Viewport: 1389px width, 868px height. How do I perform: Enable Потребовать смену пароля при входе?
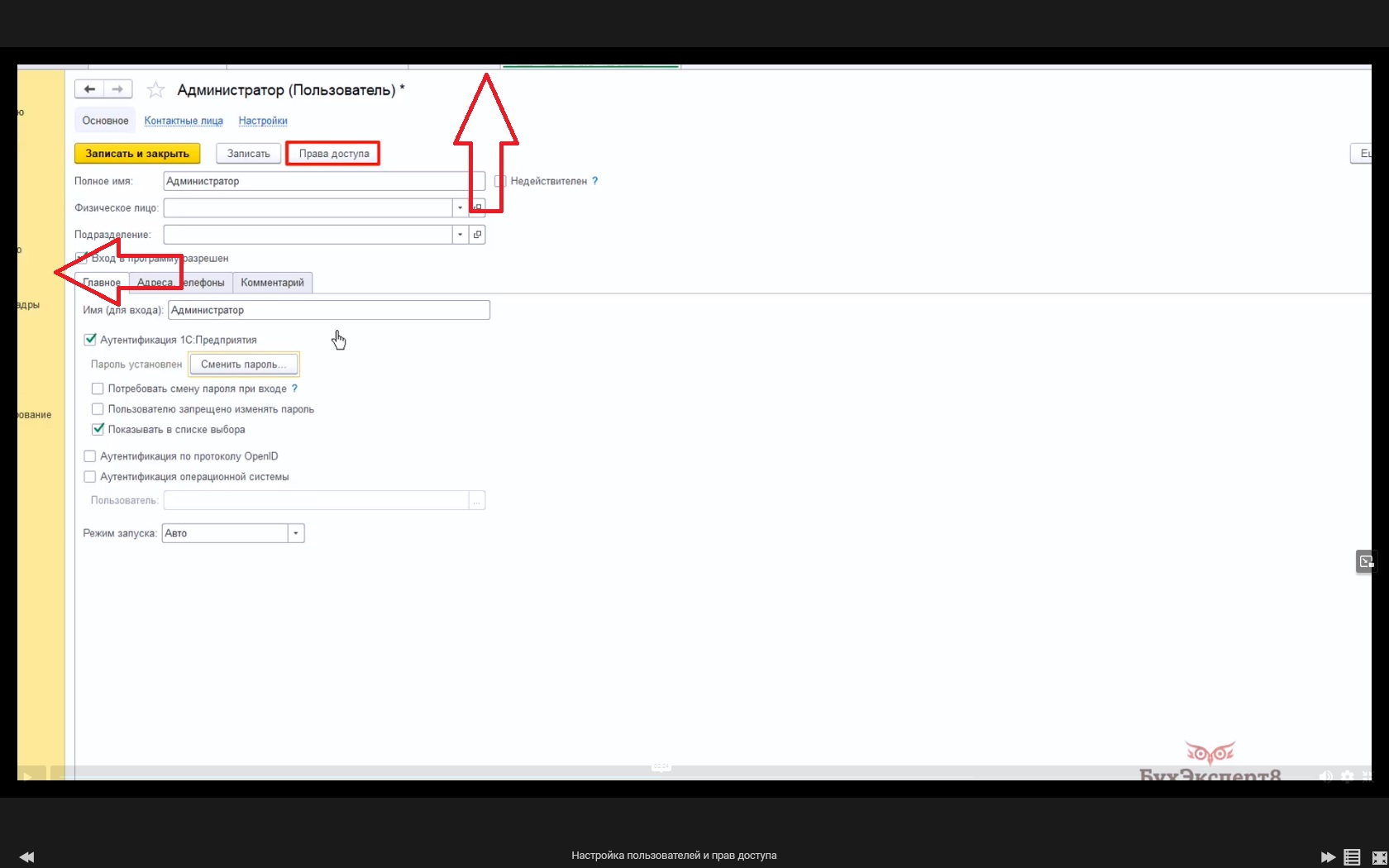click(98, 389)
